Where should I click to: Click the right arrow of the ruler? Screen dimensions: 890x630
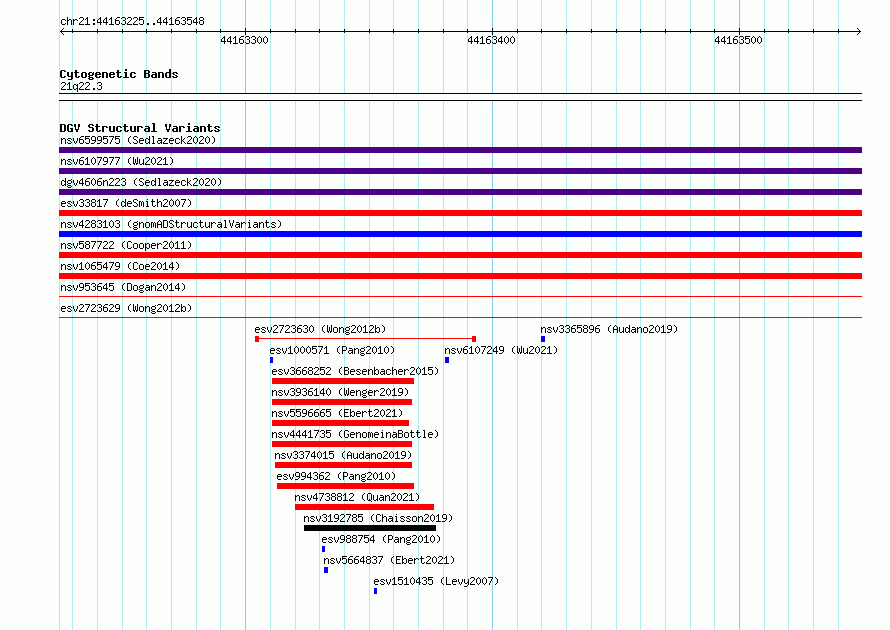(859, 31)
